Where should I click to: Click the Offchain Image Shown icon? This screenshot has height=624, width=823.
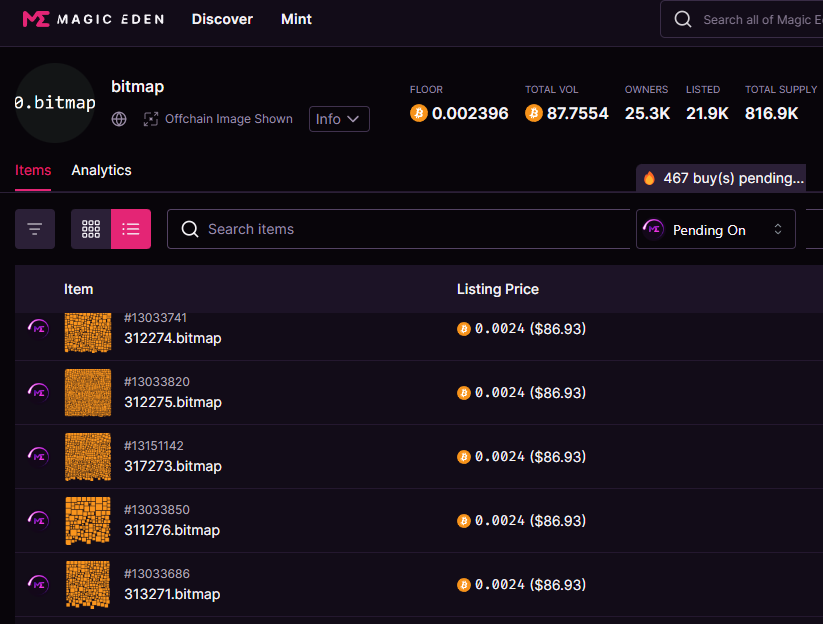(x=151, y=119)
